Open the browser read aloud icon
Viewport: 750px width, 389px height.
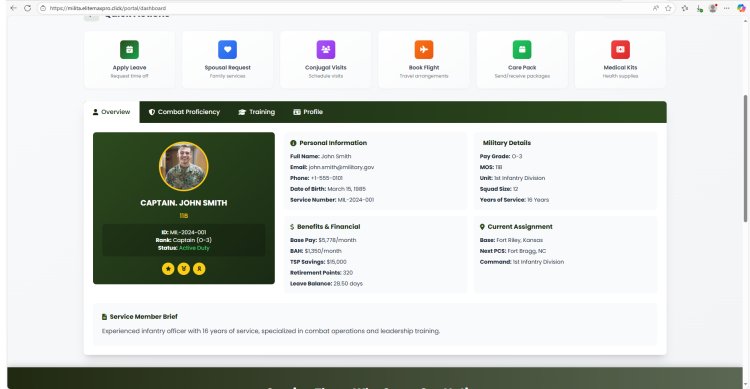point(655,8)
